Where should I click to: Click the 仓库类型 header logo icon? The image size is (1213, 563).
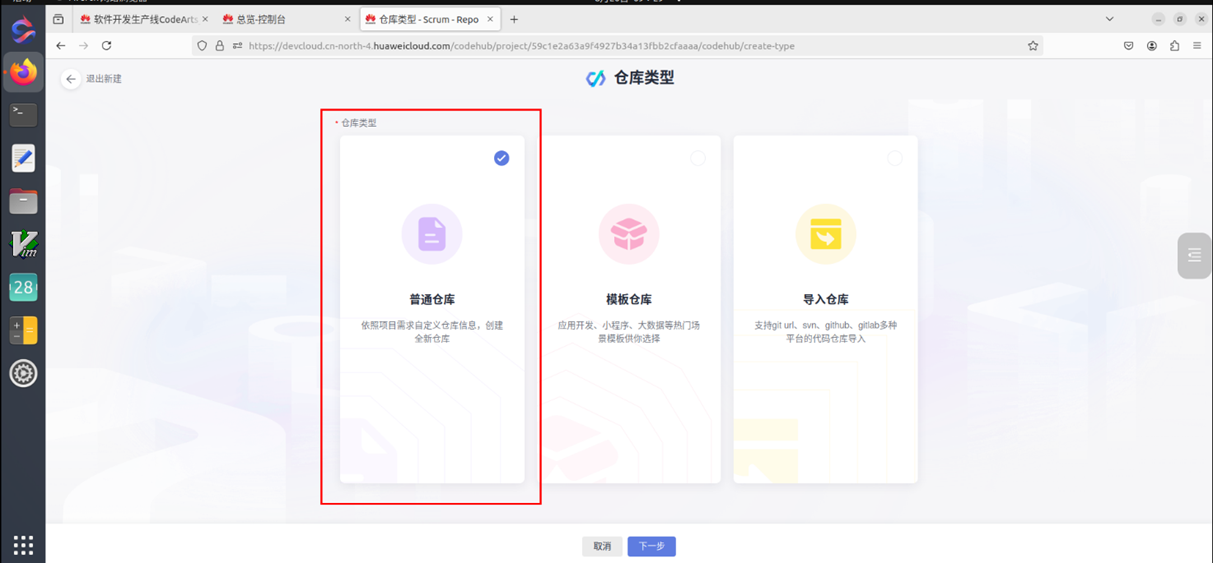[x=596, y=78]
